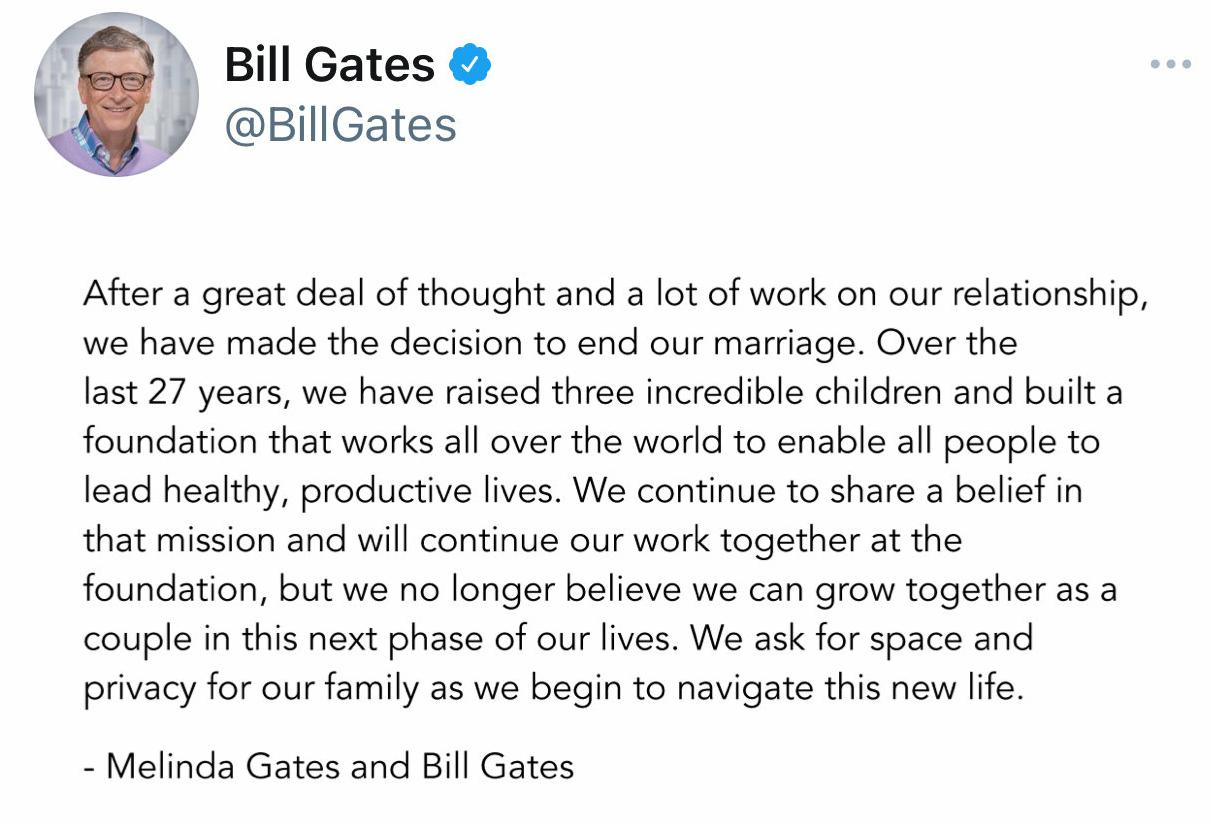This screenshot has width=1212, height=824.
Task: Open the three-dot more options menu
Action: [1170, 65]
